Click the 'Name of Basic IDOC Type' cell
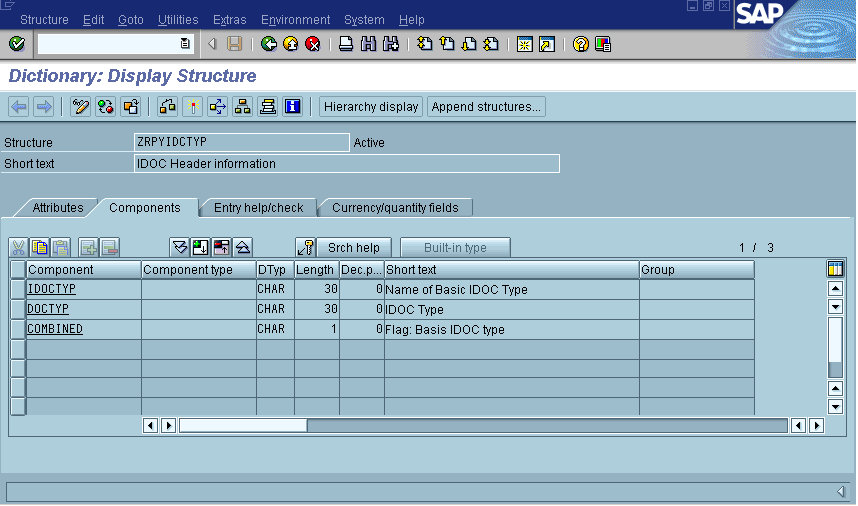 512,289
